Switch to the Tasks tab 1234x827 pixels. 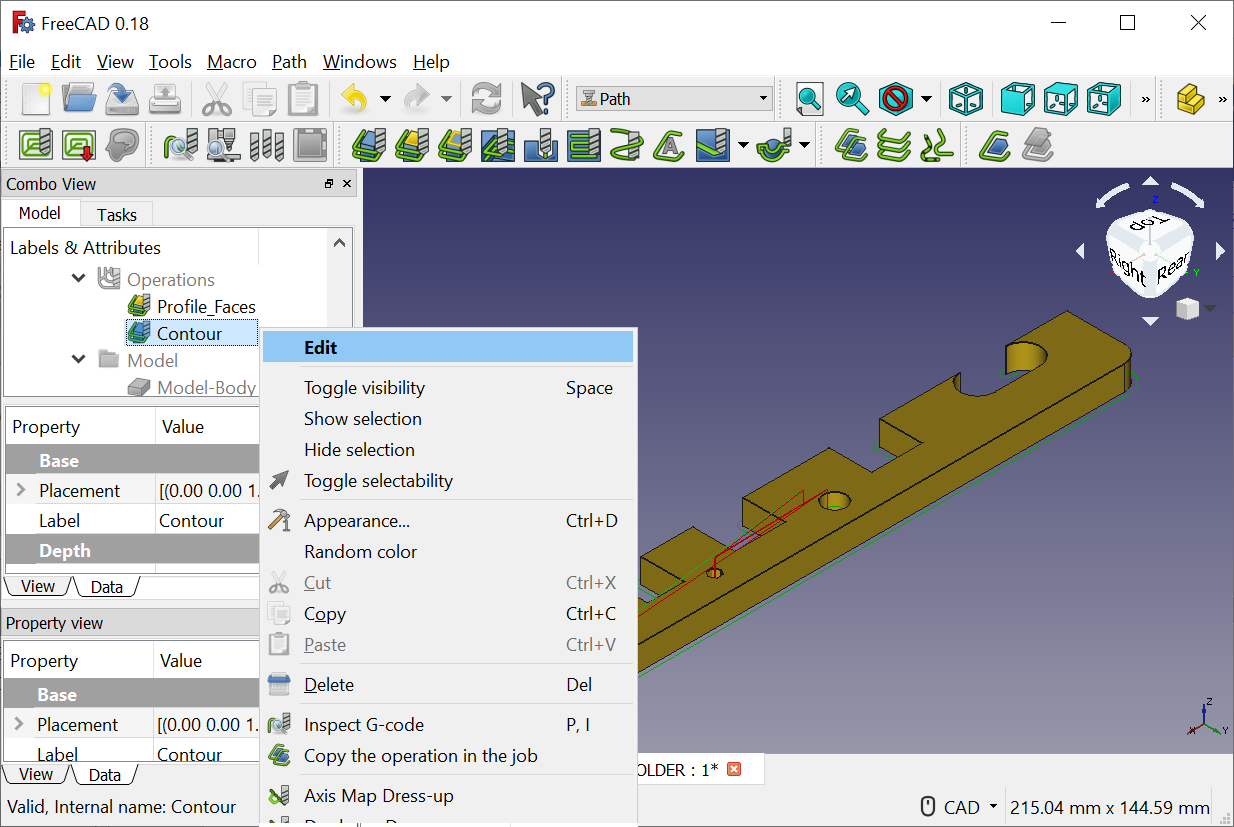[117, 214]
